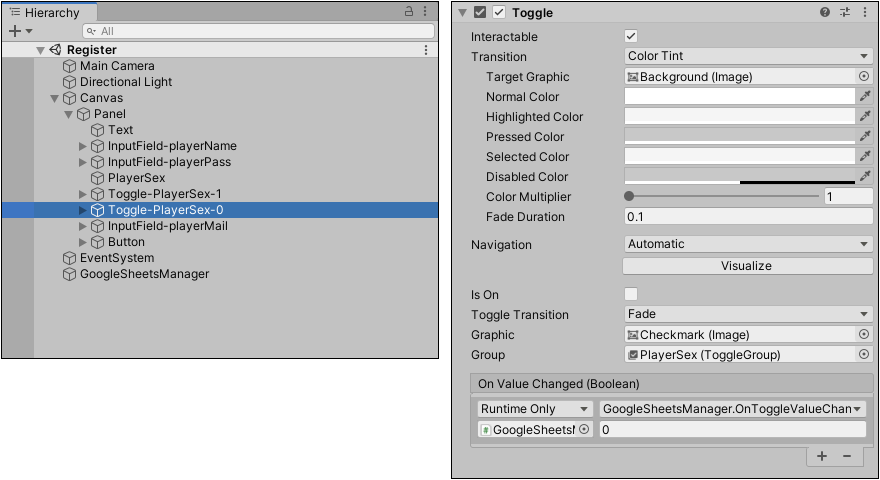Screen dimensions: 880x480
Task: Open the Transition Color Tint dropdown
Action: [x=747, y=57]
